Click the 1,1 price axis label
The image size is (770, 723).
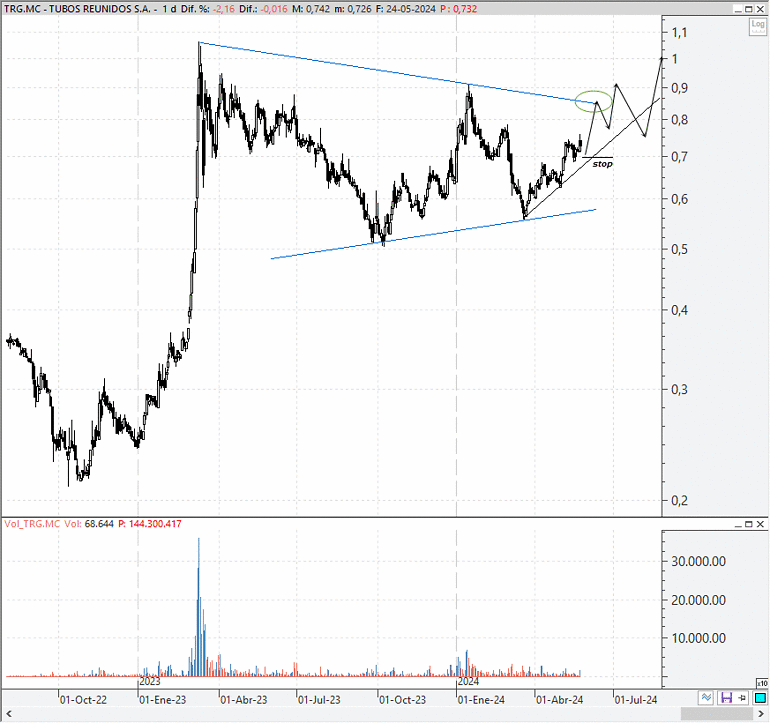[679, 33]
